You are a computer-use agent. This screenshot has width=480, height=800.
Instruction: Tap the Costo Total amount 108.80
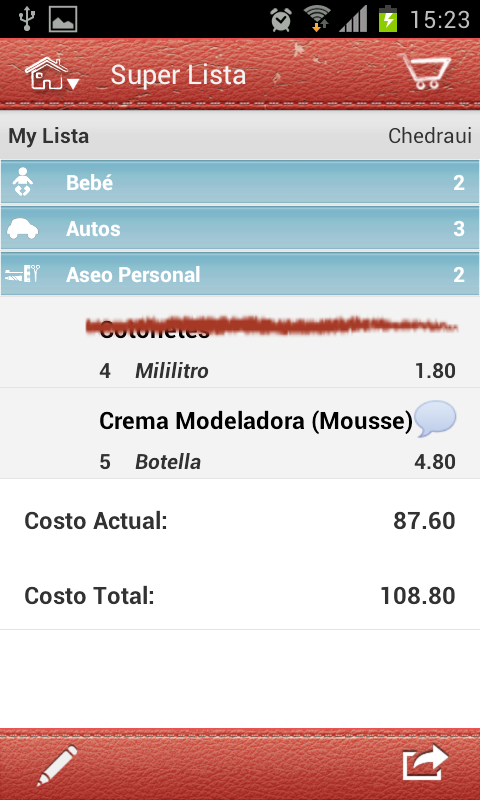(x=418, y=596)
